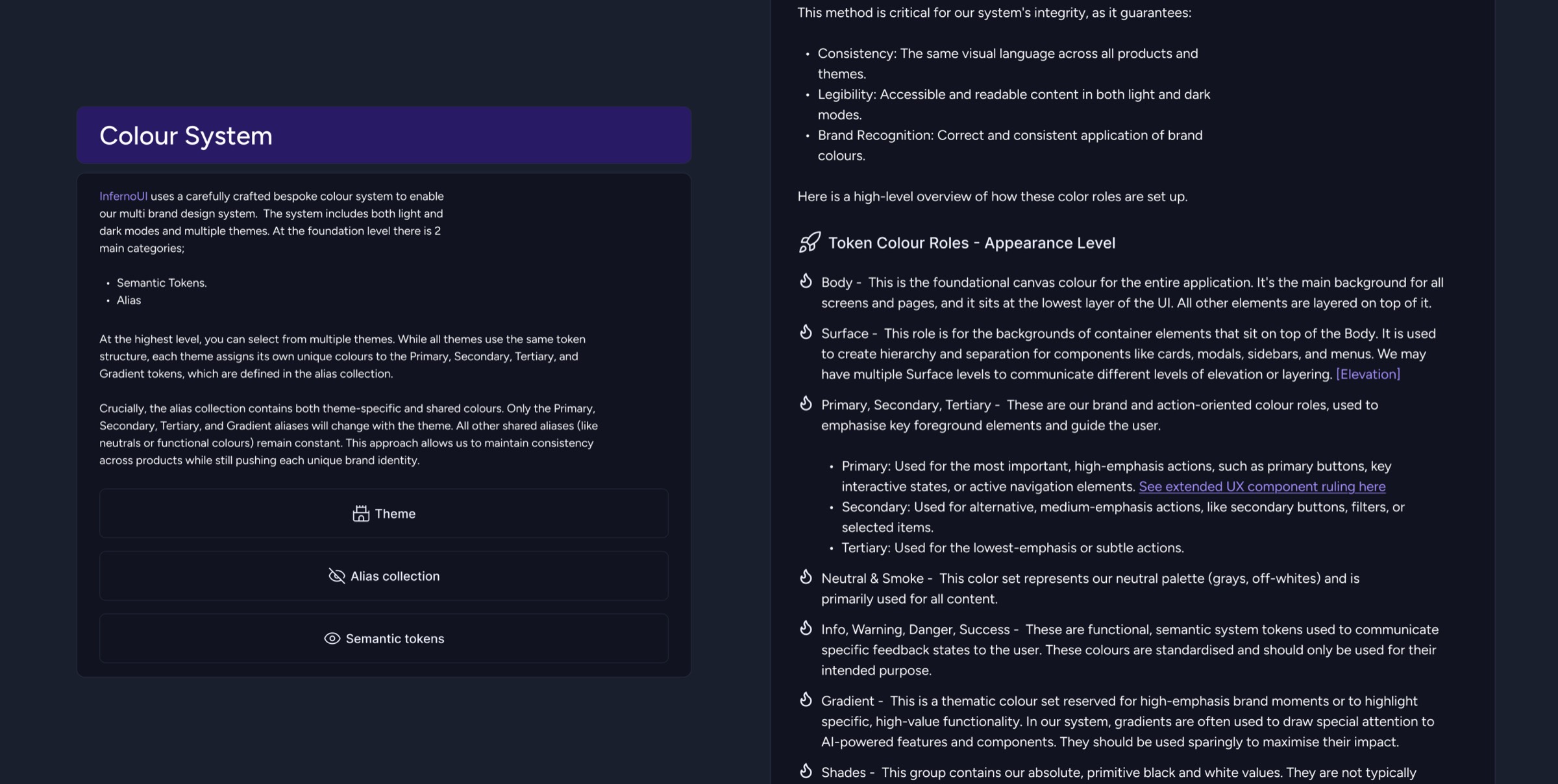Click the flame icon next to Shades
This screenshot has height=784, width=1558.
pyautogui.click(x=806, y=770)
